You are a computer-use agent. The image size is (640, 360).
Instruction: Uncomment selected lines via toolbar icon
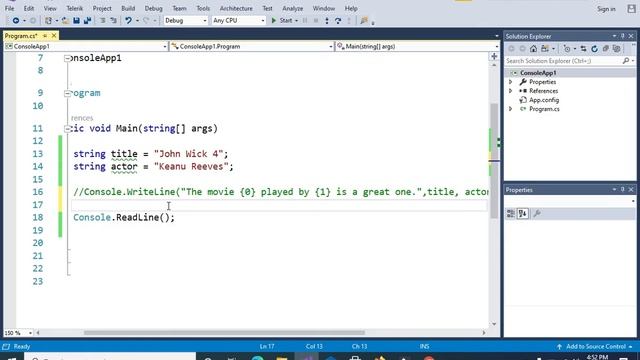(x=113, y=20)
